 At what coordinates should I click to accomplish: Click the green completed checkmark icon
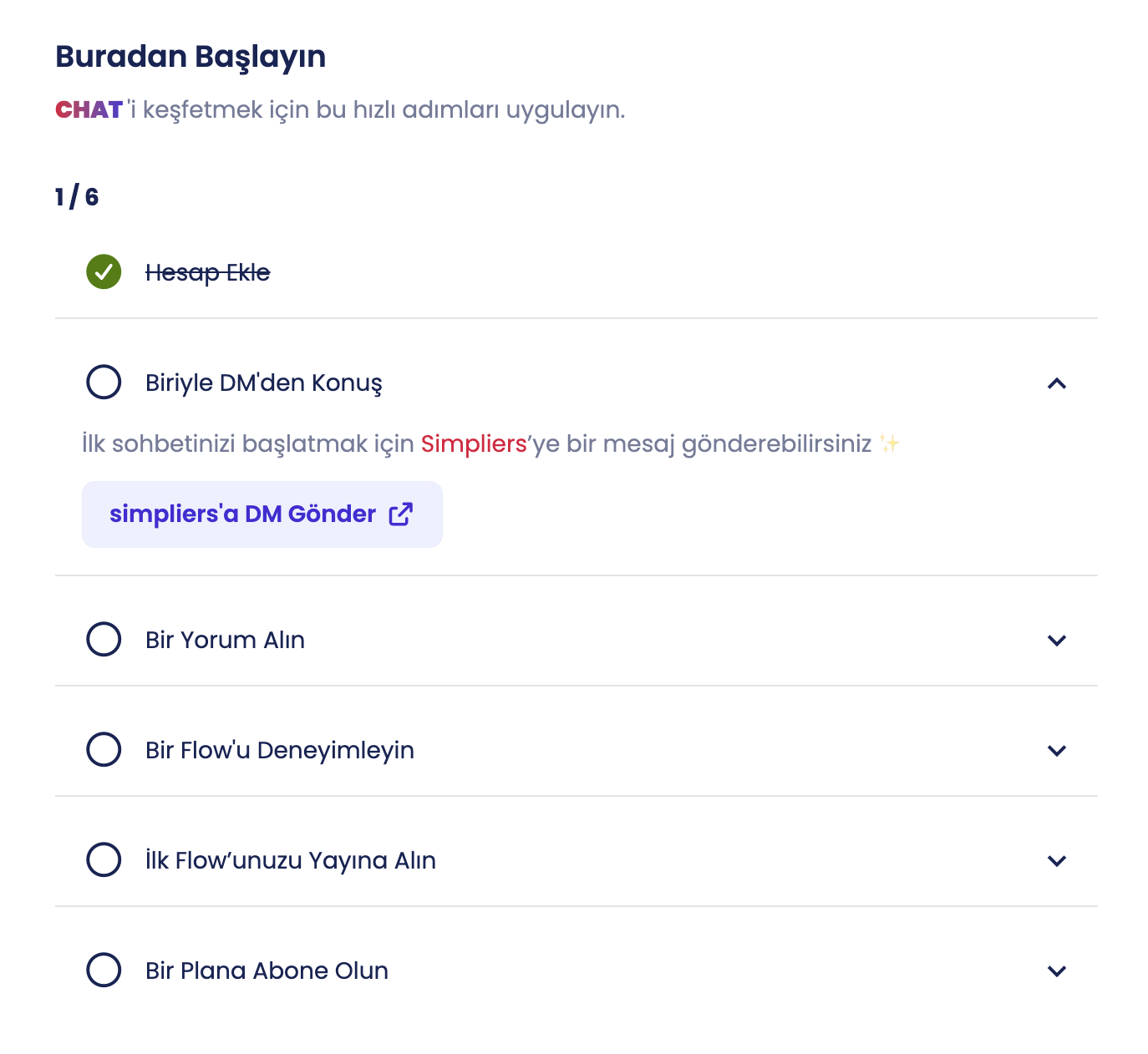[104, 271]
